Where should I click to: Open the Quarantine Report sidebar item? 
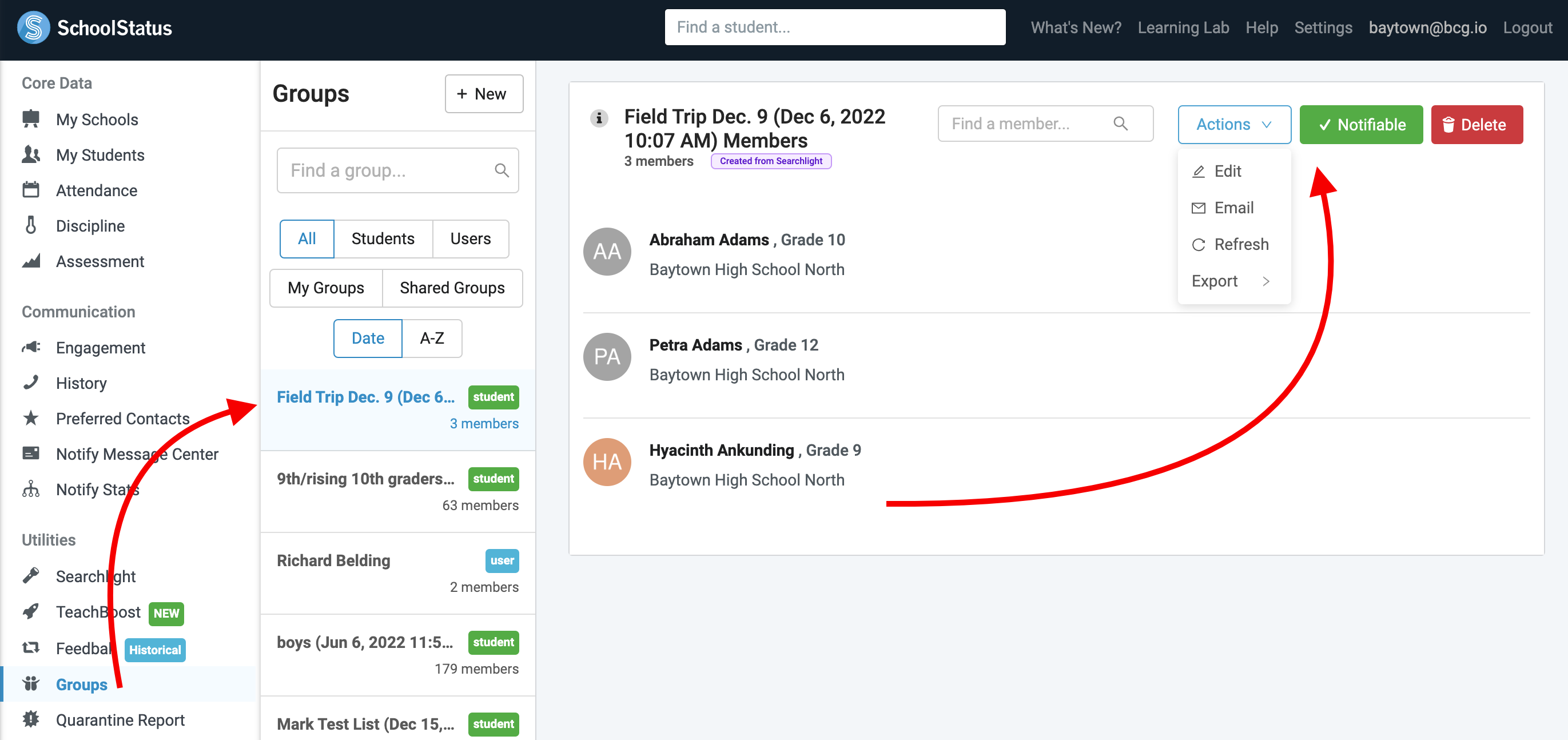[x=120, y=719]
